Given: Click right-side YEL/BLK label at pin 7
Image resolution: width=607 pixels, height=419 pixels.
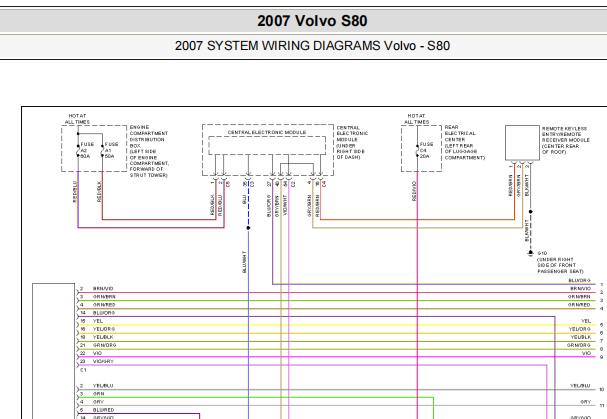Looking at the screenshot, I should [581, 337].
